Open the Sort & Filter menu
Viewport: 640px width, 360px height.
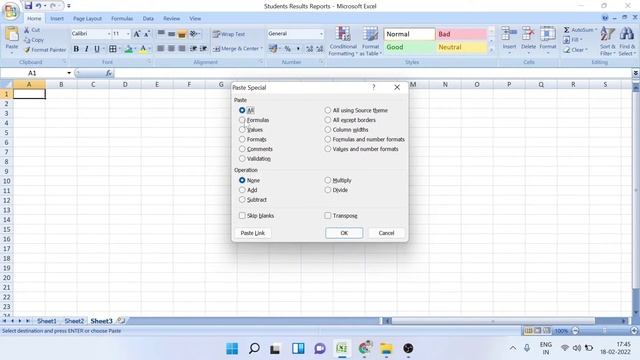click(x=608, y=41)
